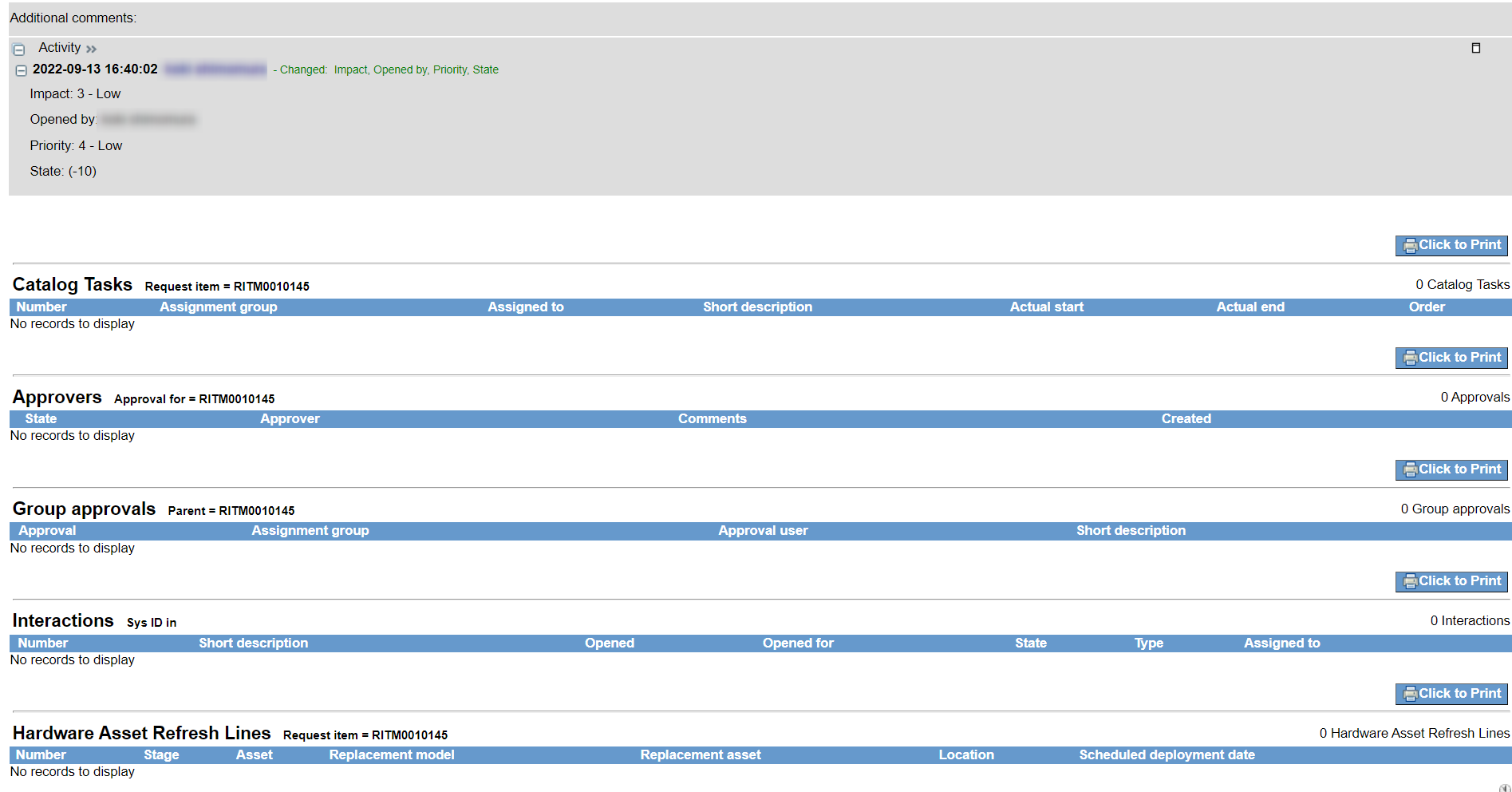Click the double-chevron next to Activity

[92, 49]
